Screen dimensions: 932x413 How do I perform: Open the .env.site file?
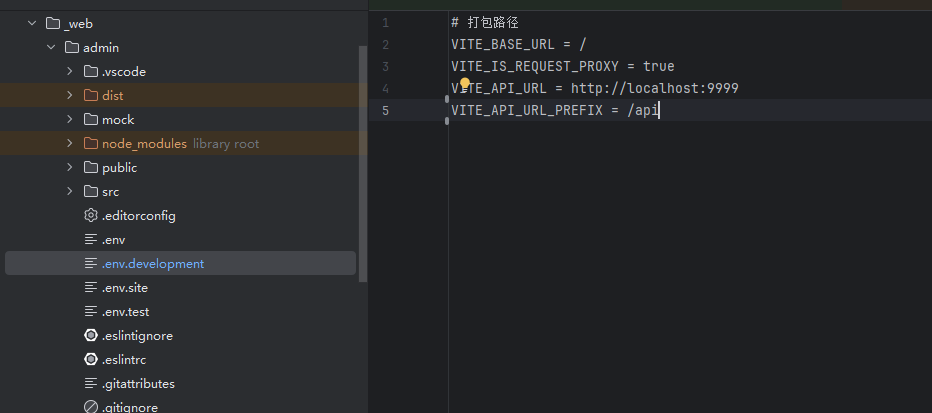124,288
